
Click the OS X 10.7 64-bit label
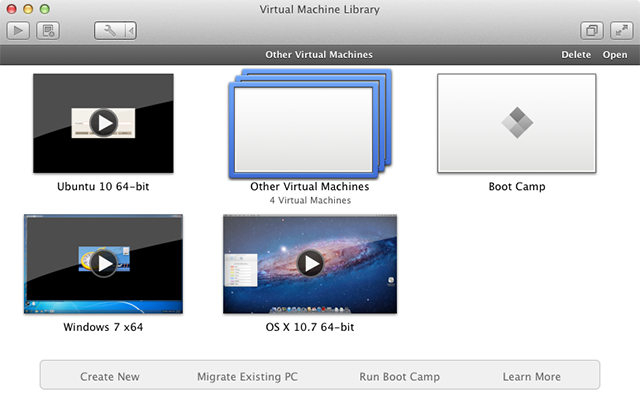tap(310, 327)
